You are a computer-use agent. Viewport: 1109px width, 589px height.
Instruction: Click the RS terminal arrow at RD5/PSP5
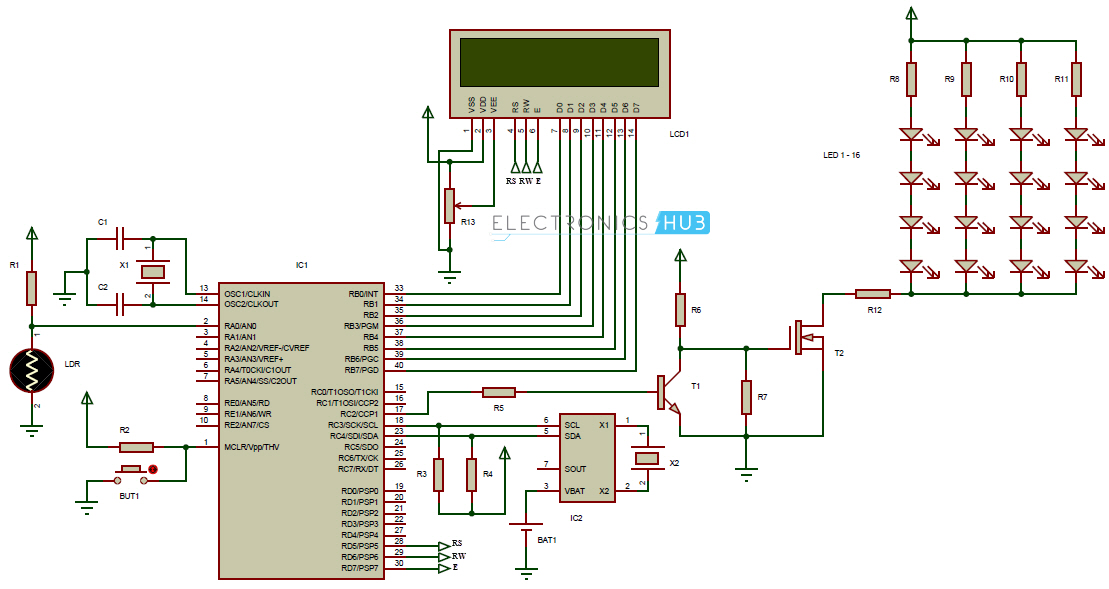(x=444, y=545)
